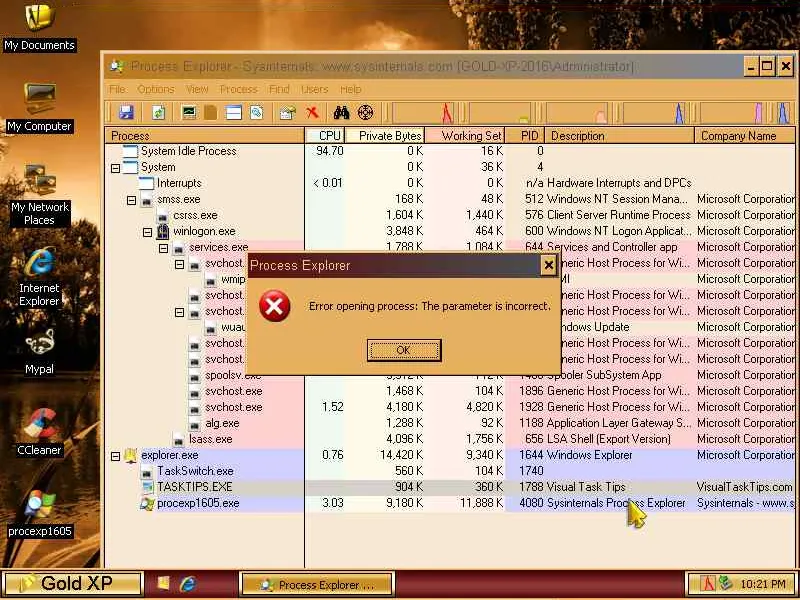Click the blue I/O mini graph in toolbar

click(x=654, y=113)
